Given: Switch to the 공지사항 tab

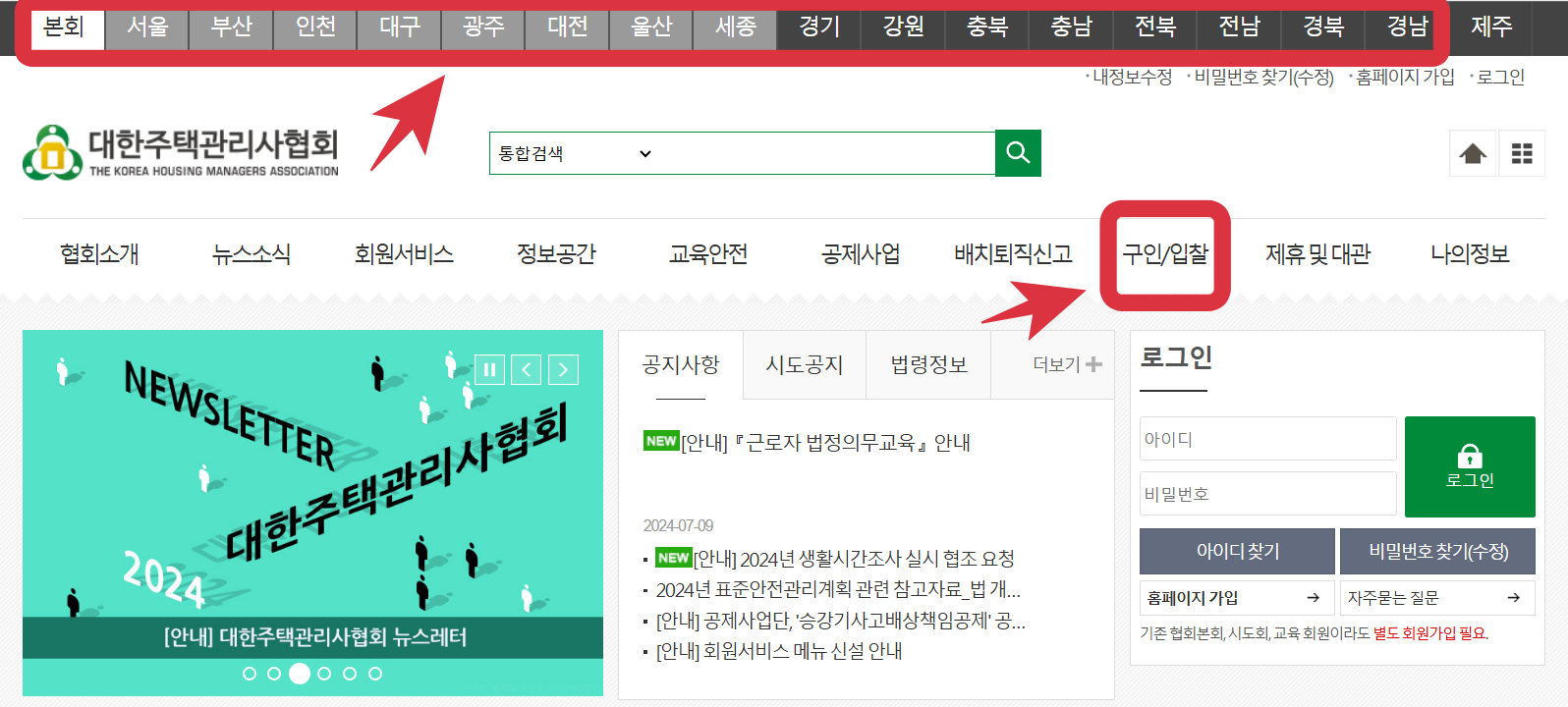Looking at the screenshot, I should (681, 365).
